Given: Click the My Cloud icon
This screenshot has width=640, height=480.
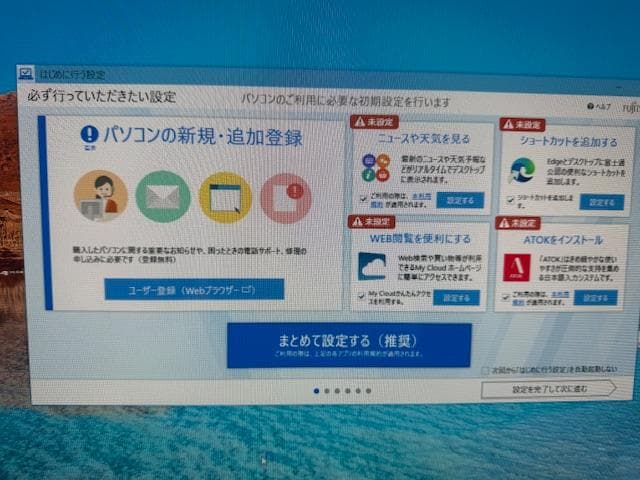Looking at the screenshot, I should pos(372,267).
